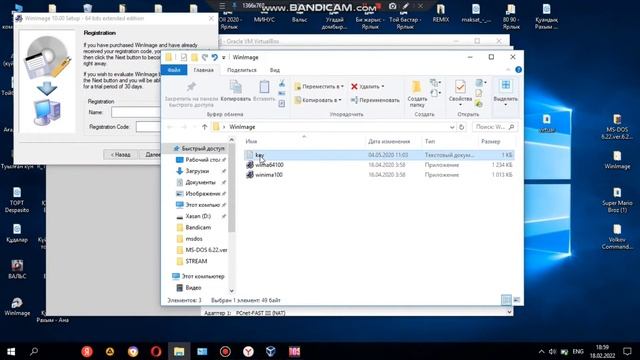Click the back arrow in Explorer

tap(170, 127)
